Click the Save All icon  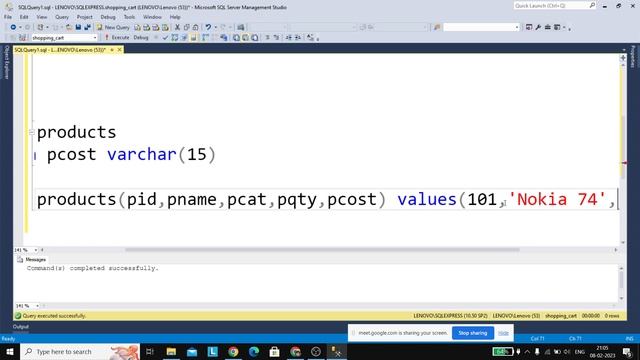pos(87,27)
